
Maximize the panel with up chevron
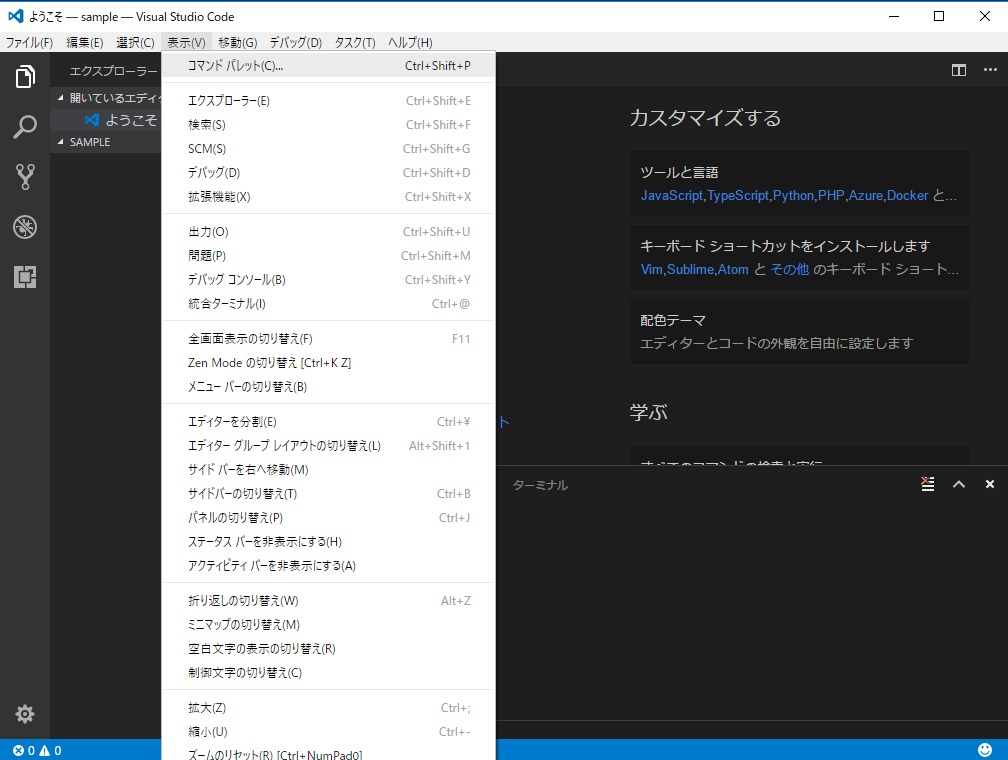958,484
